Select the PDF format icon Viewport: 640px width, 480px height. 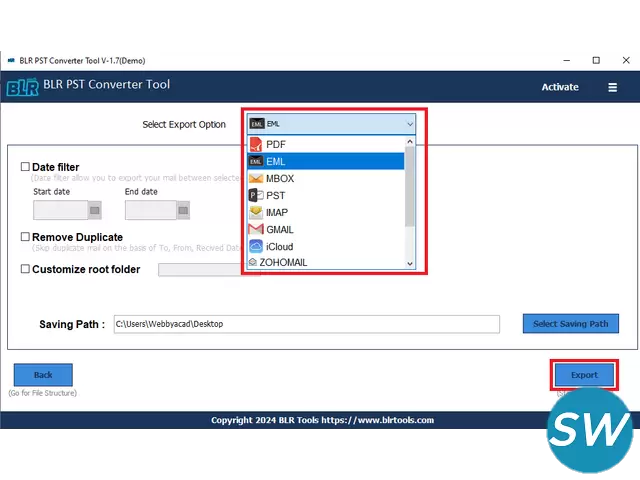click(255, 144)
